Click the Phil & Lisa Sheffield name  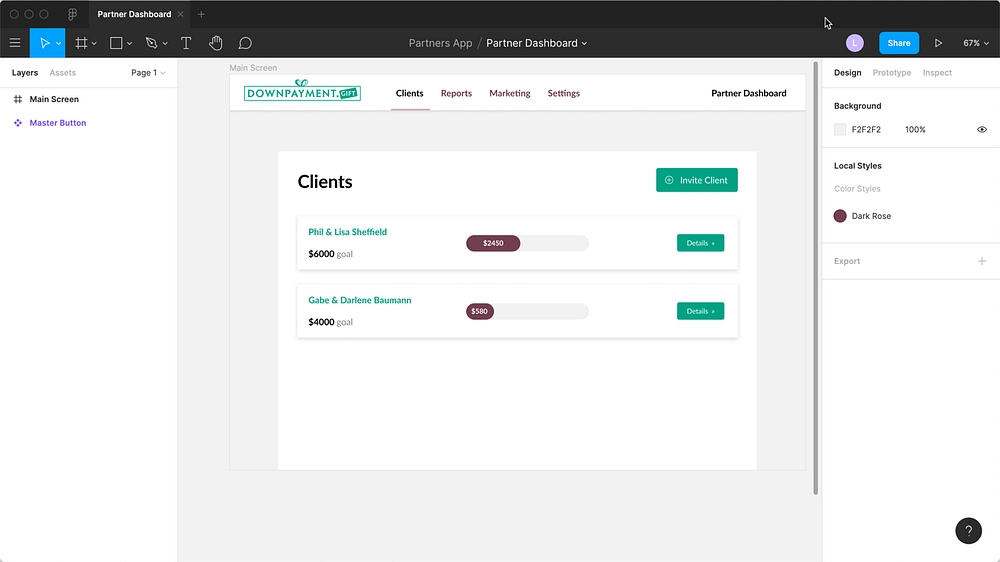(x=348, y=232)
